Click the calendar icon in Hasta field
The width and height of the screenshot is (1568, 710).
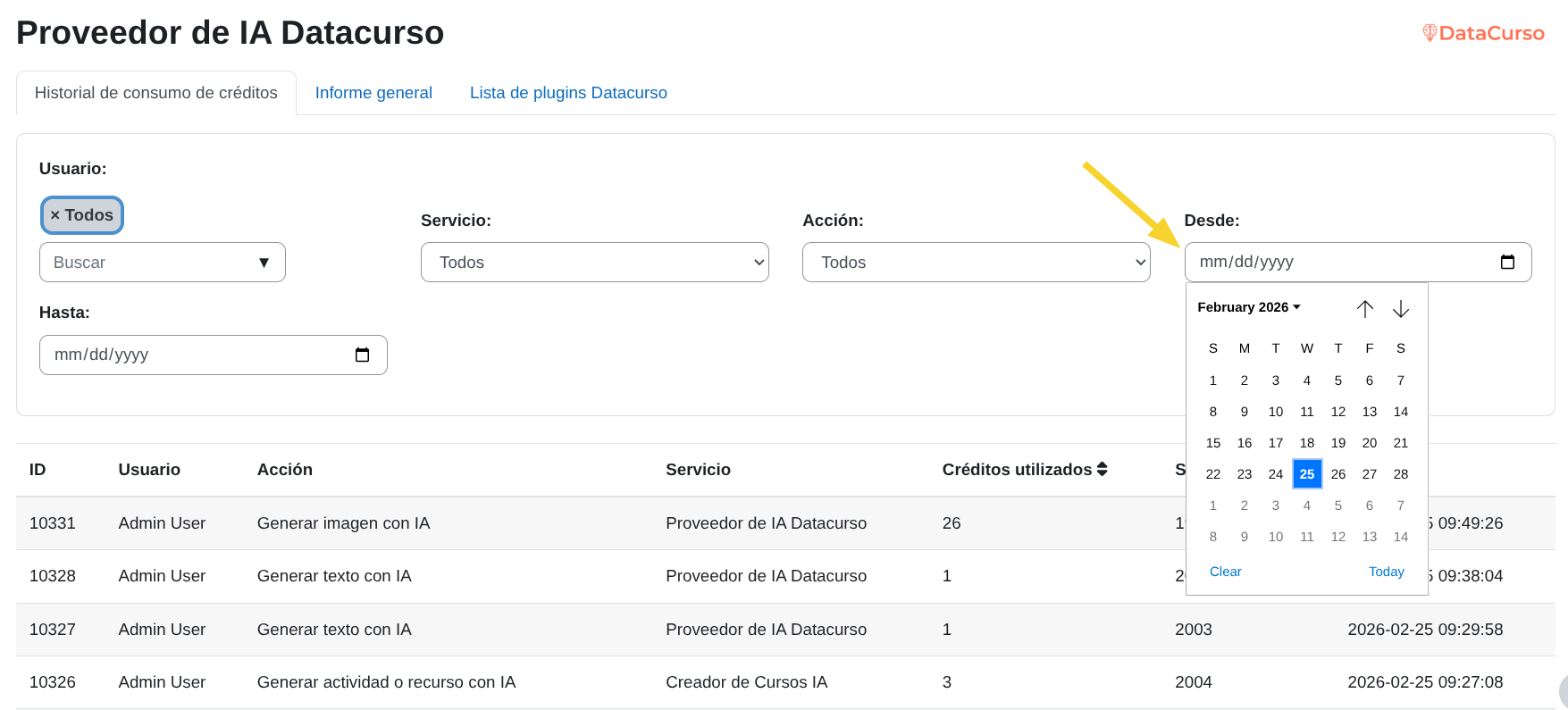(362, 355)
